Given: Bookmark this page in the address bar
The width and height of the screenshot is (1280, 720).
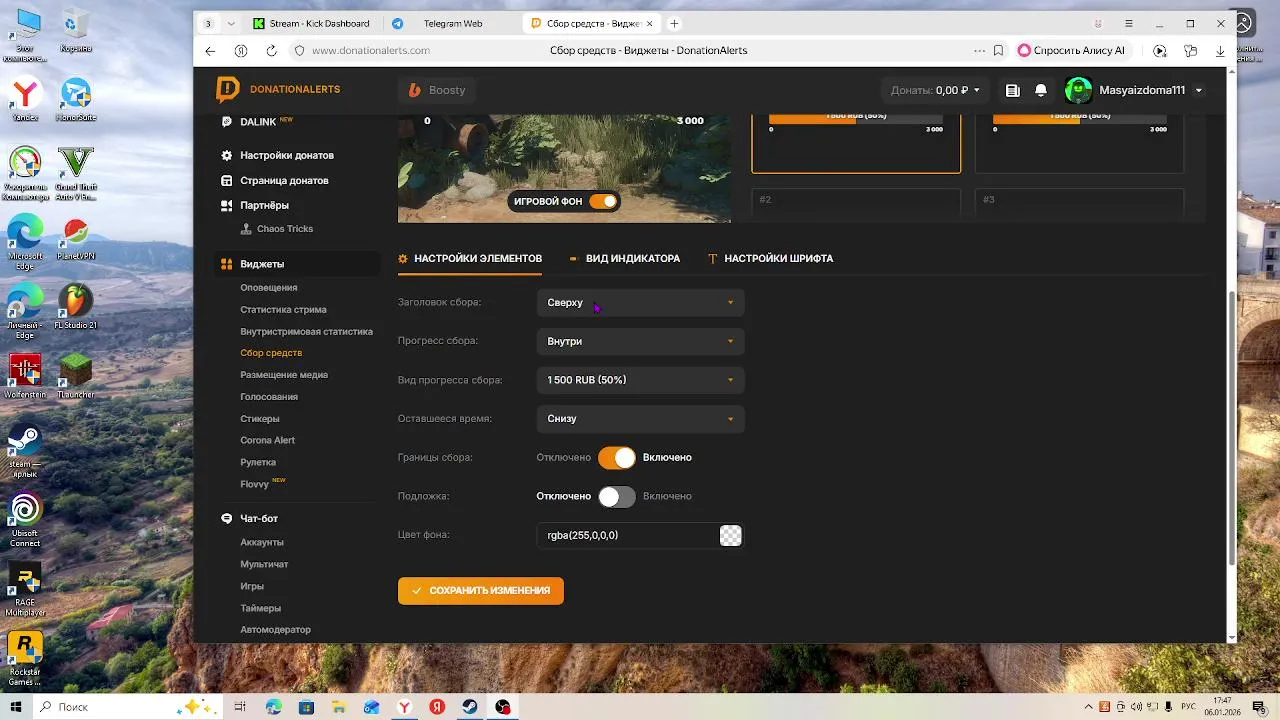Looking at the screenshot, I should tap(998, 50).
